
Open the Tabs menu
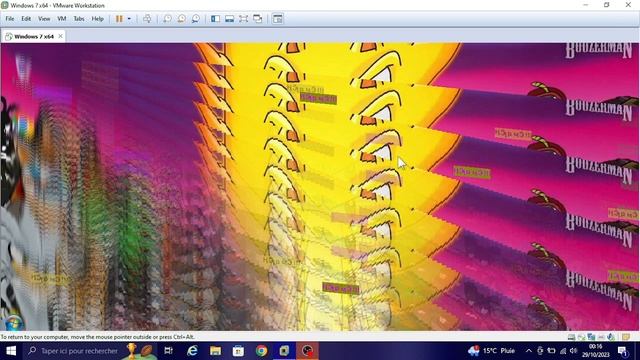[79, 19]
